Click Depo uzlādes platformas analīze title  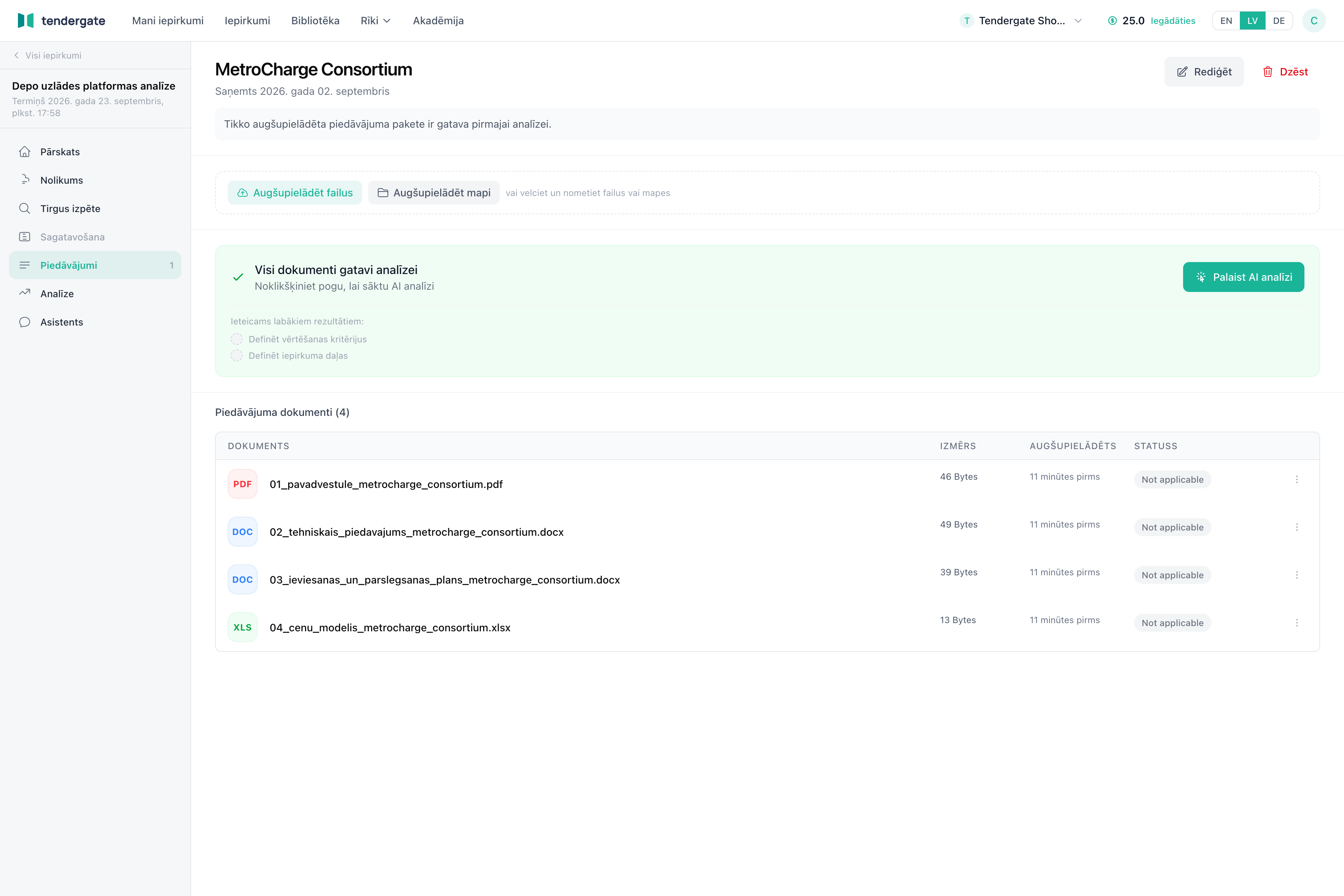point(94,86)
